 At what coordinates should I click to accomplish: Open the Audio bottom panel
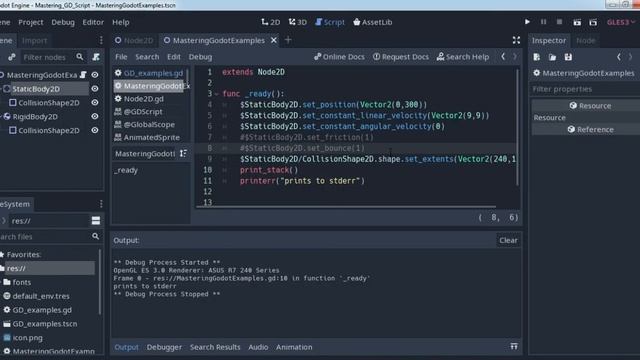coord(258,347)
